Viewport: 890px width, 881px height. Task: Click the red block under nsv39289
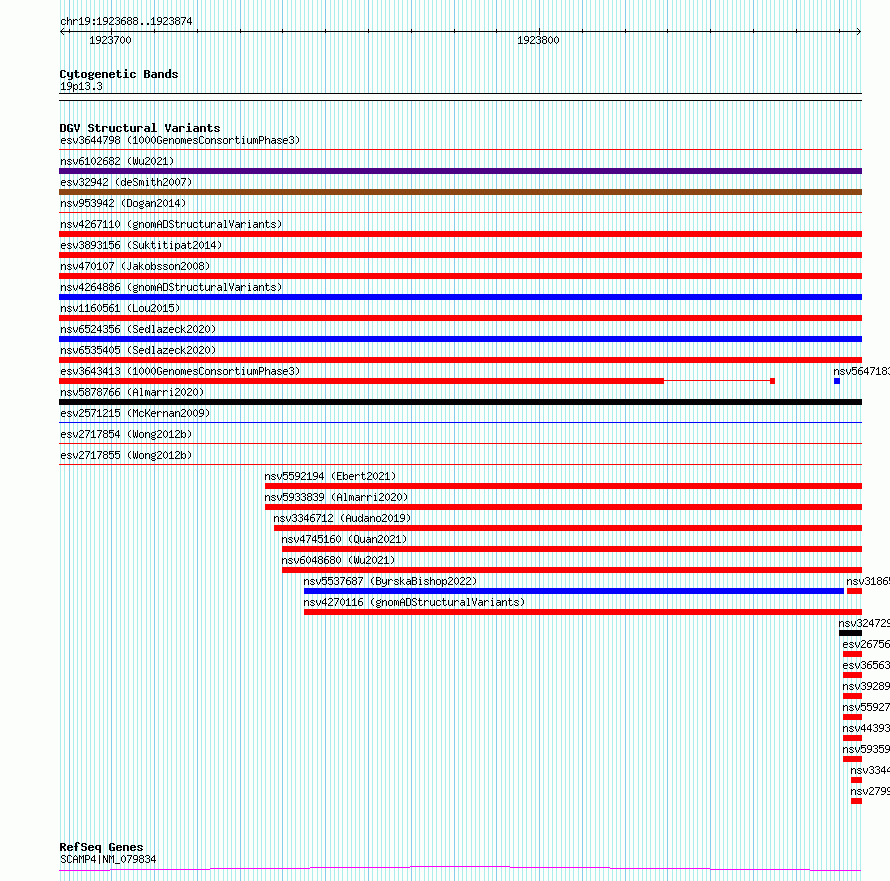tap(853, 696)
